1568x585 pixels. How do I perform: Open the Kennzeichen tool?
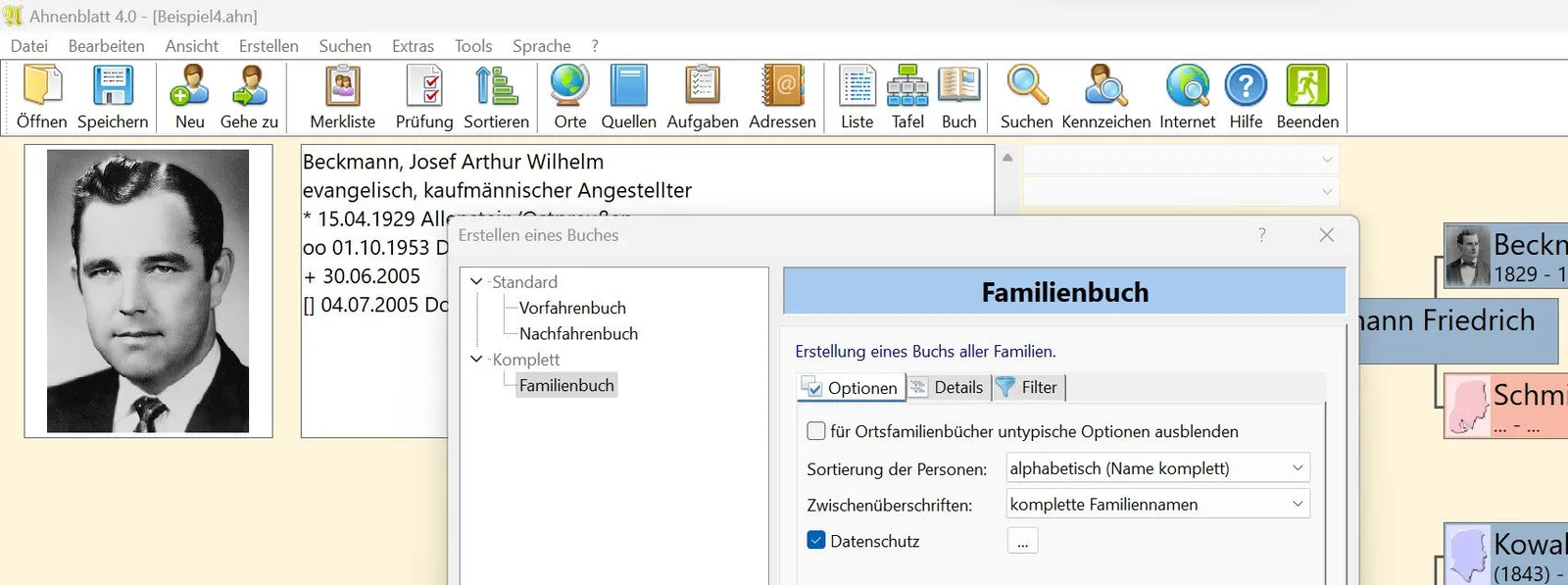pos(1105,97)
